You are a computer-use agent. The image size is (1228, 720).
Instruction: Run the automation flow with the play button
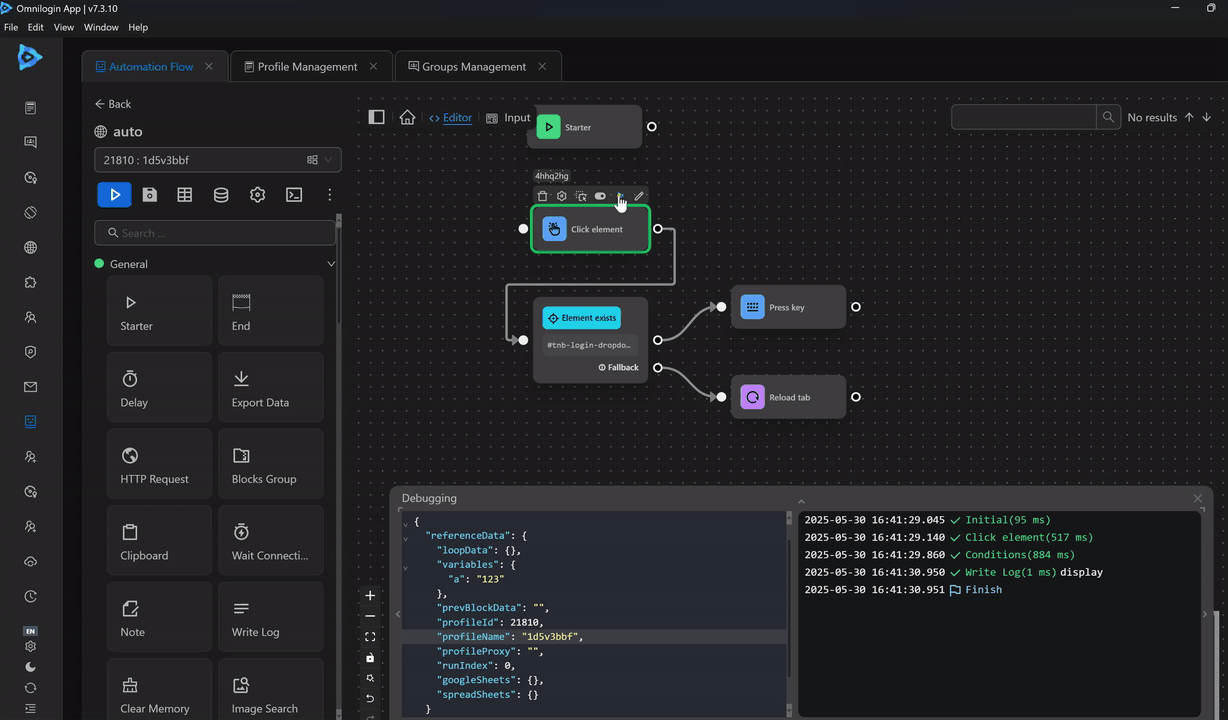coord(114,194)
